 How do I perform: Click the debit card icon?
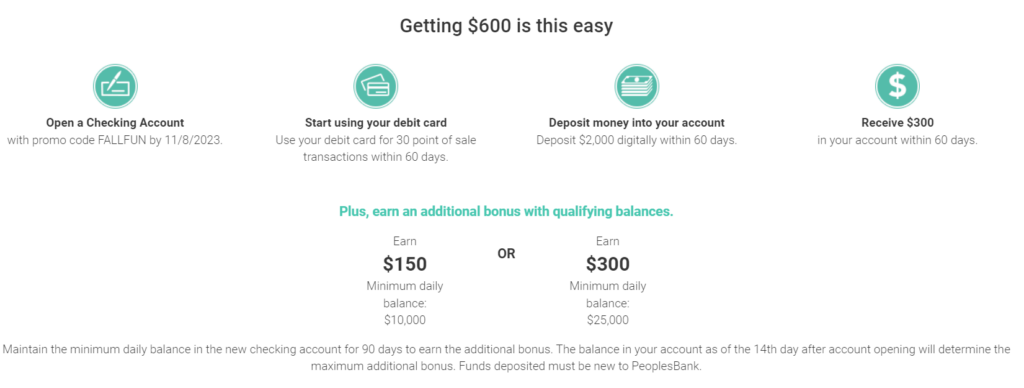(376, 86)
